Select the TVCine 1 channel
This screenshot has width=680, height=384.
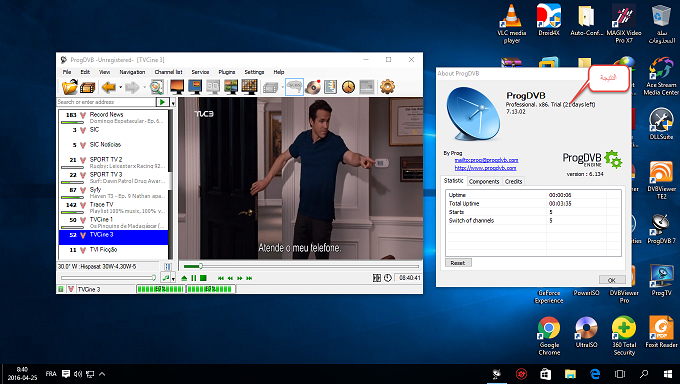coord(114,222)
